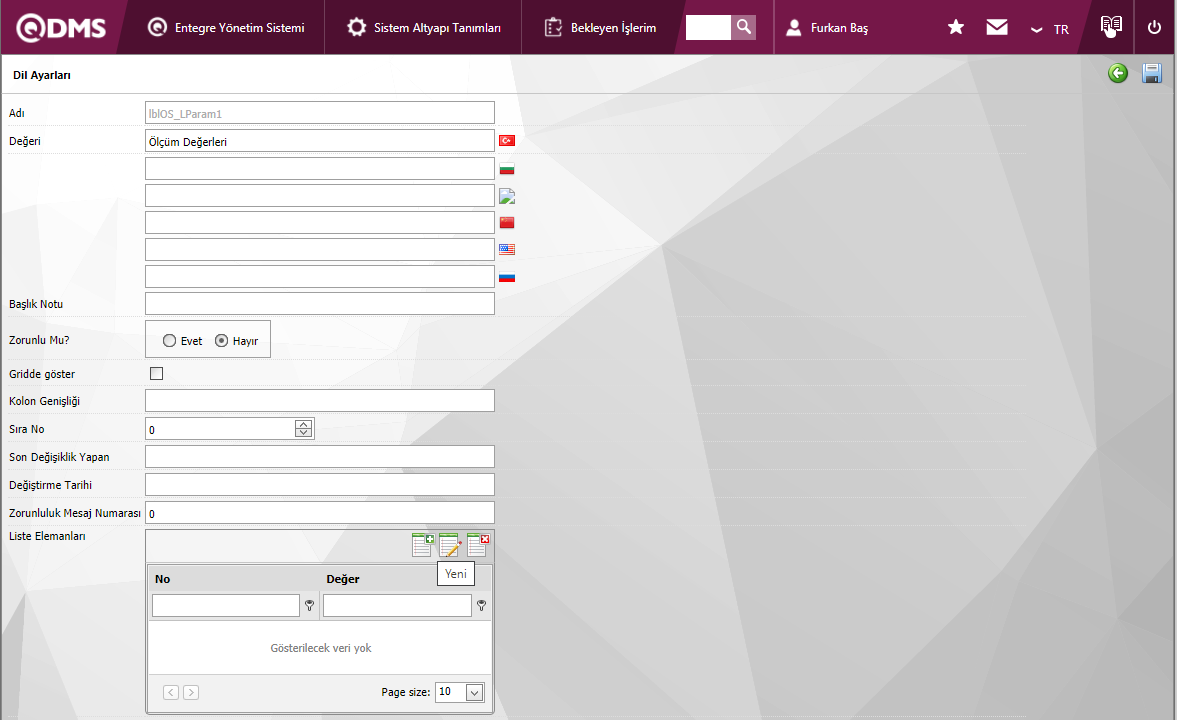
Task: Sort by the No column header
Action: tap(162, 579)
